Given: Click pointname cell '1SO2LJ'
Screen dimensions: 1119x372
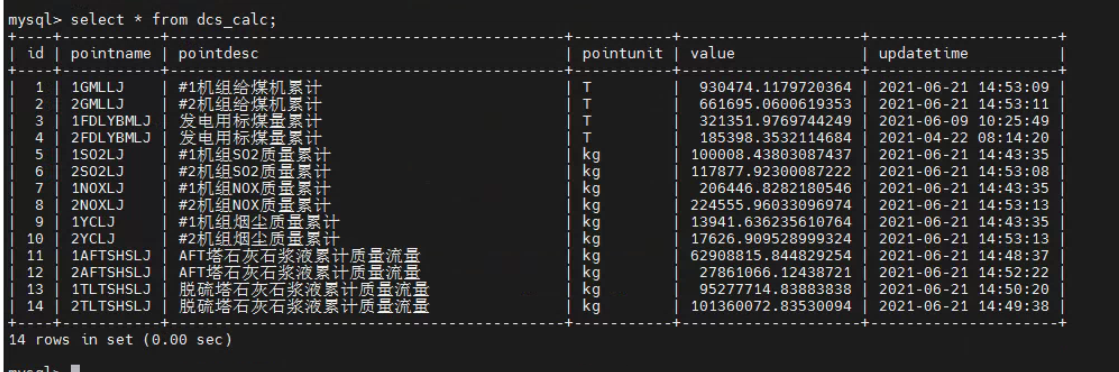Looking at the screenshot, I should tap(98, 155).
